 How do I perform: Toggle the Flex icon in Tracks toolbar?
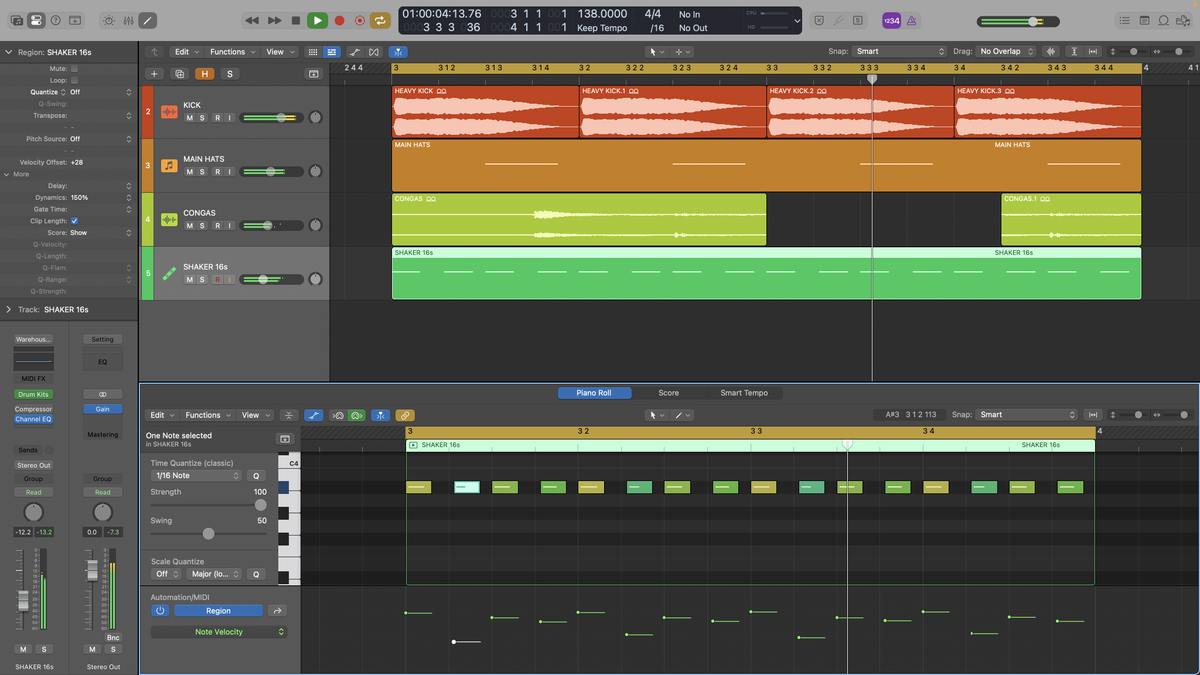coord(374,52)
